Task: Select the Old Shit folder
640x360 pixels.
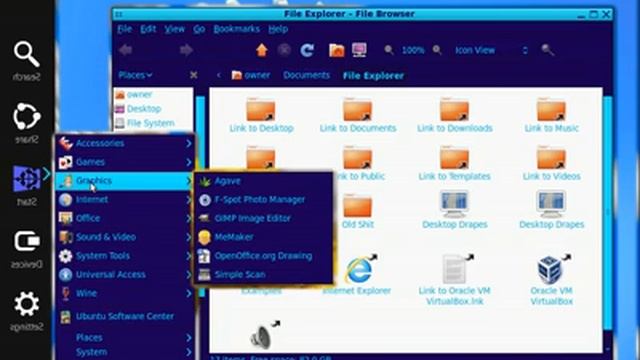Action: (358, 211)
